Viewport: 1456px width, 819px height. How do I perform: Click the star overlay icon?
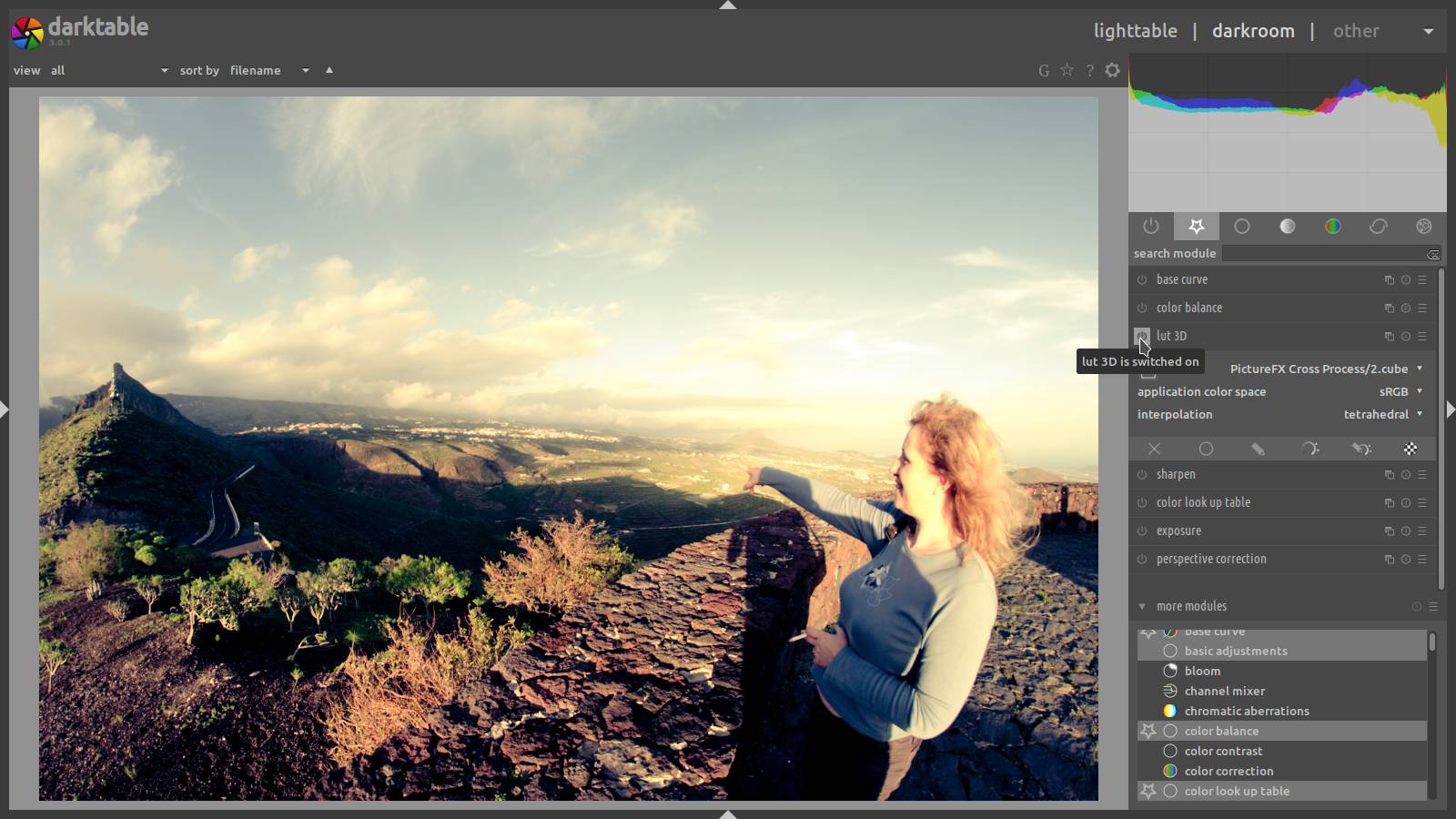(x=1067, y=70)
